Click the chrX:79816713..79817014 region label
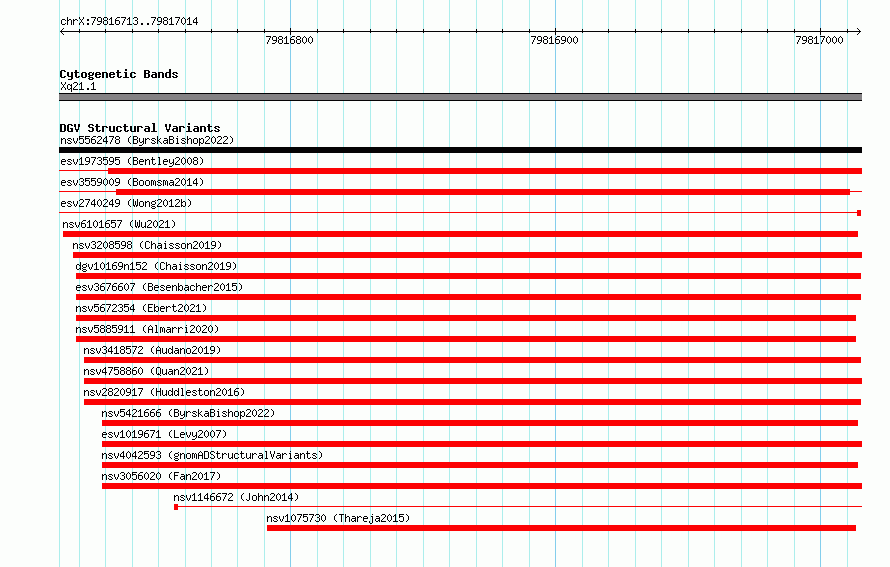The height and width of the screenshot is (567, 890). pyautogui.click(x=129, y=21)
